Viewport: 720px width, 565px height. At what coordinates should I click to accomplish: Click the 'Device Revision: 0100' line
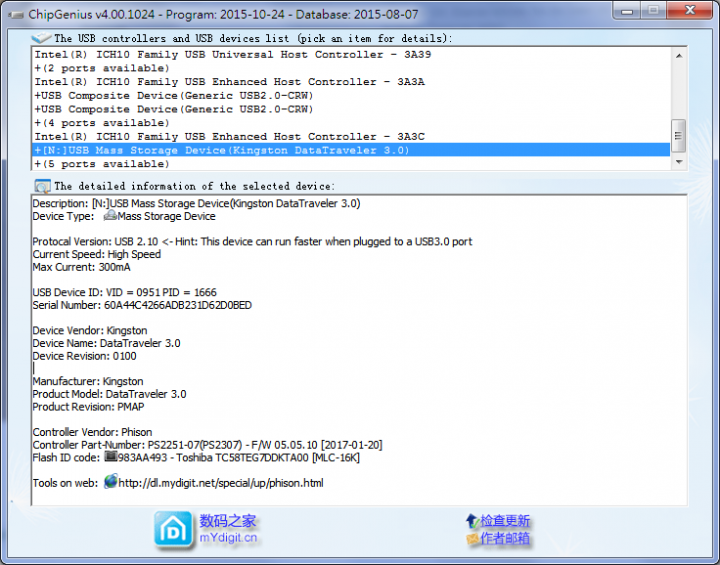click(84, 356)
